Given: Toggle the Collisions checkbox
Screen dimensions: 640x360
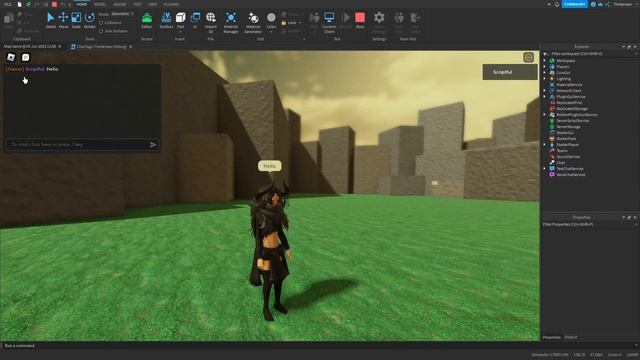Looking at the screenshot, I should pyautogui.click(x=101, y=23).
